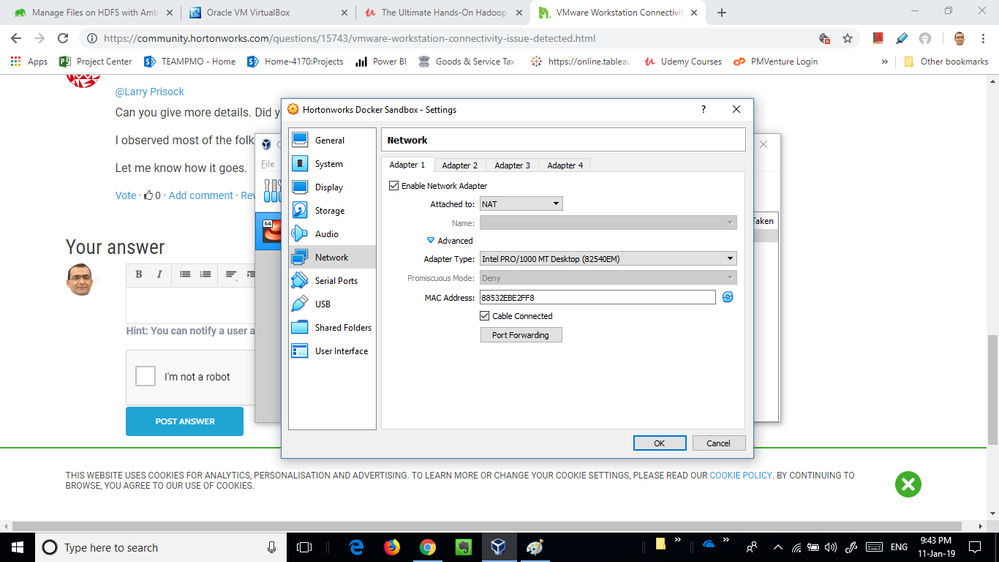Open the Other bookmarks folder
Screen dimensions: 999x562
coord(946,62)
